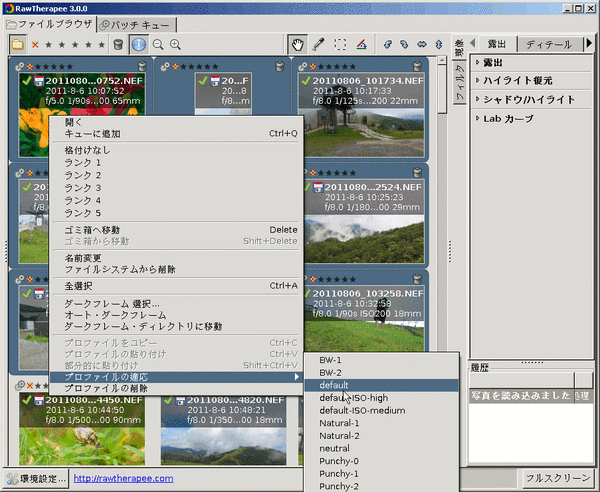Click the unranked X filter icon
The image size is (600, 492).
pyautogui.click(x=35, y=45)
